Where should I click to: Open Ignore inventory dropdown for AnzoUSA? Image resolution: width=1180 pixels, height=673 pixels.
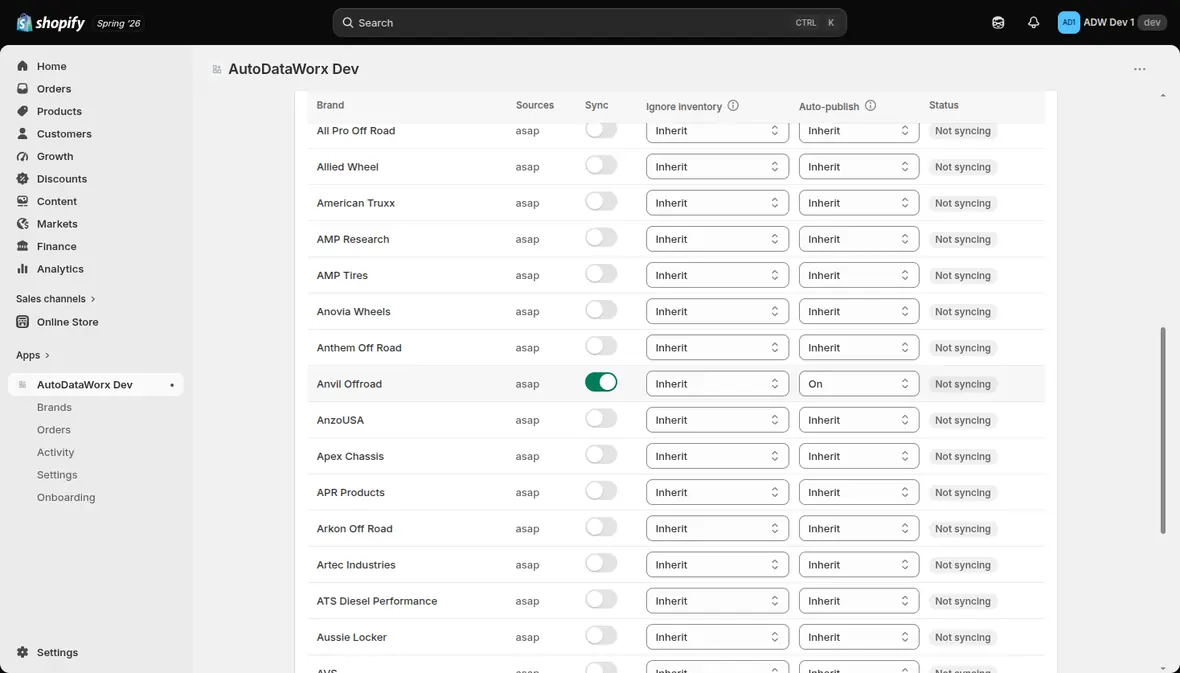coord(717,420)
